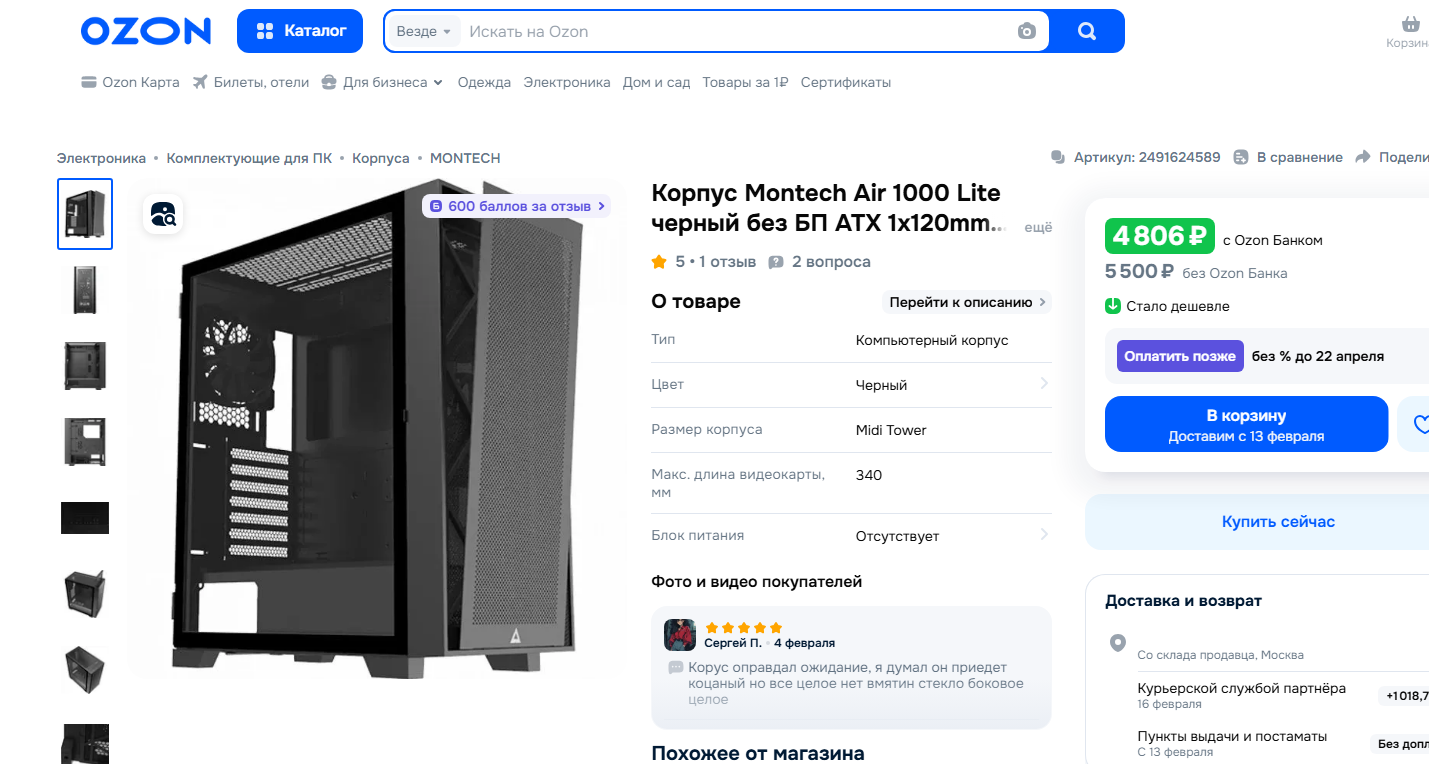1429x764 pixels.
Task: Go to MONTECH brand breadcrumb
Action: (465, 158)
